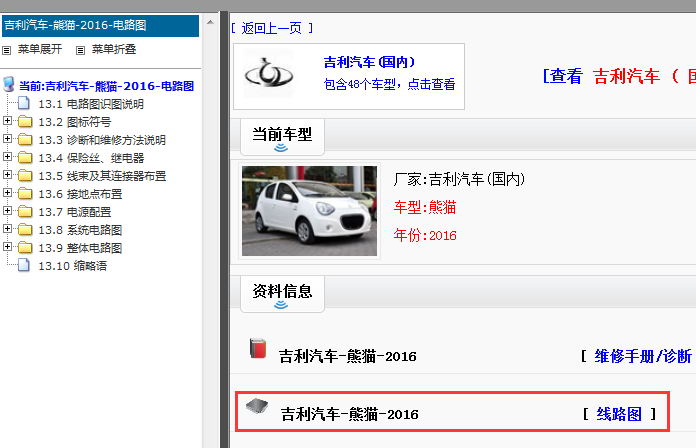
Task: Expand the 13.9 整体电路图 node
Action: (x=7, y=246)
